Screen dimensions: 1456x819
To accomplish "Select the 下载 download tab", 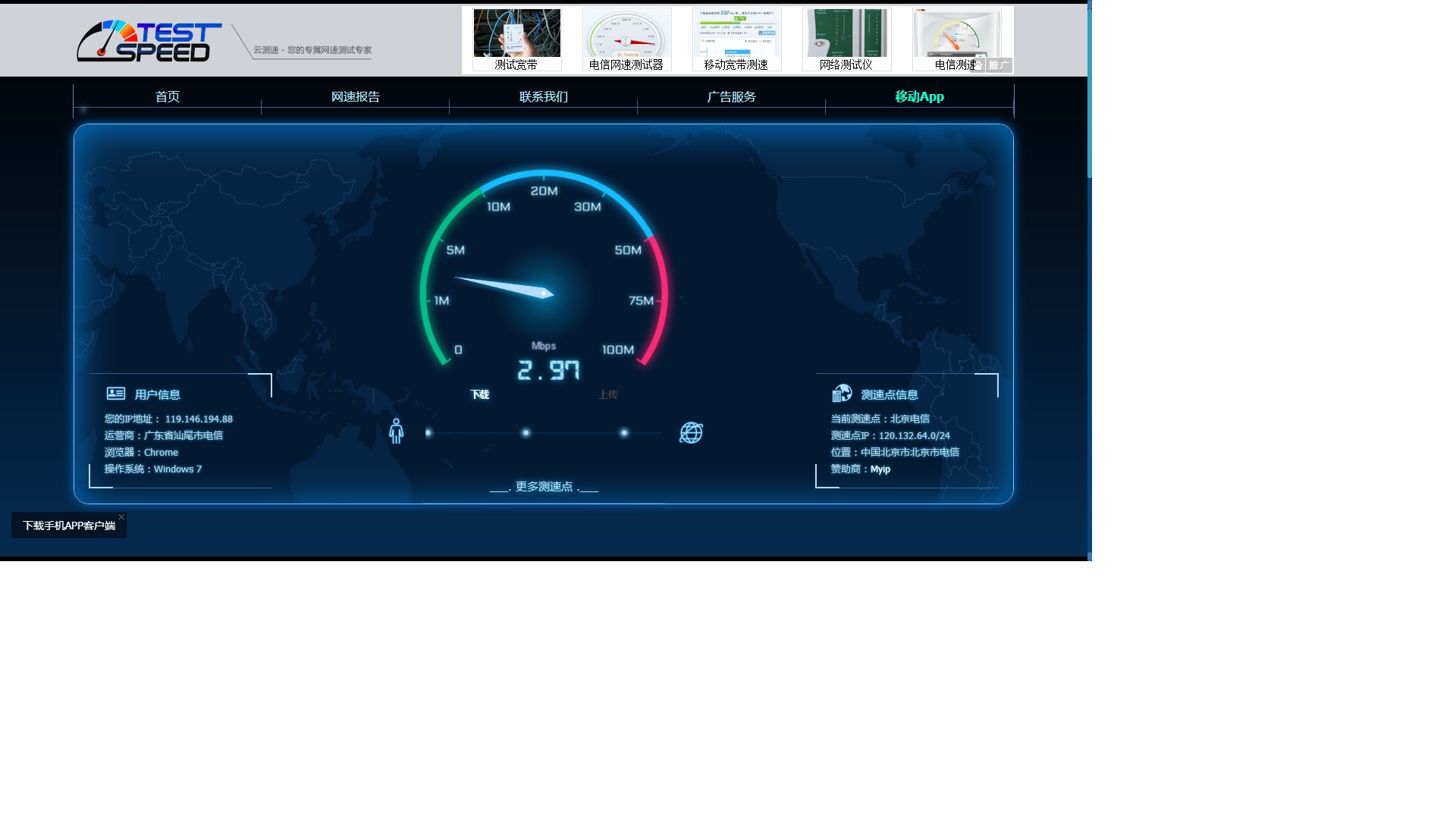I will 480,395.
